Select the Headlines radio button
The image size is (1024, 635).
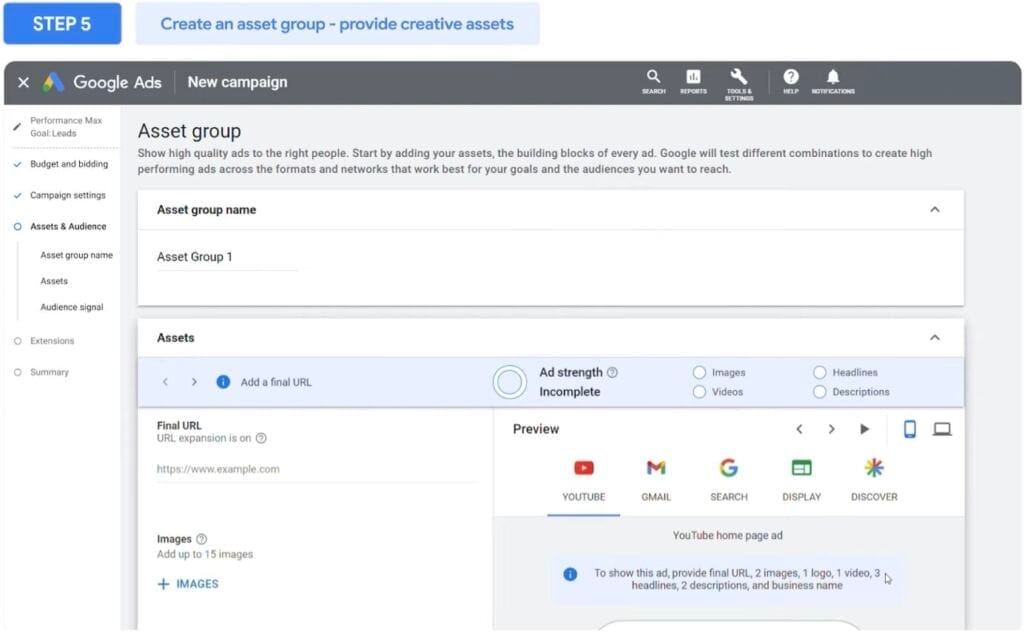click(821, 371)
